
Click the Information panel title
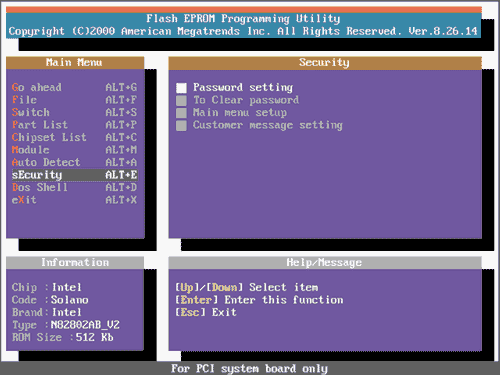click(x=75, y=262)
